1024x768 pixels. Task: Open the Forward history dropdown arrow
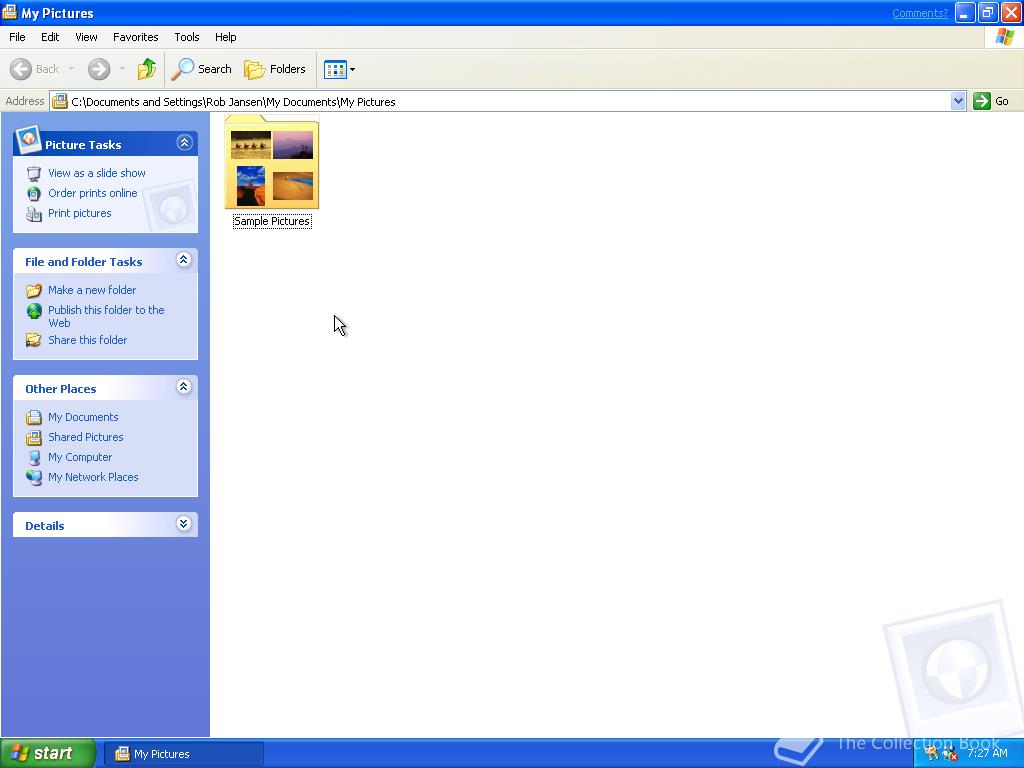122,69
